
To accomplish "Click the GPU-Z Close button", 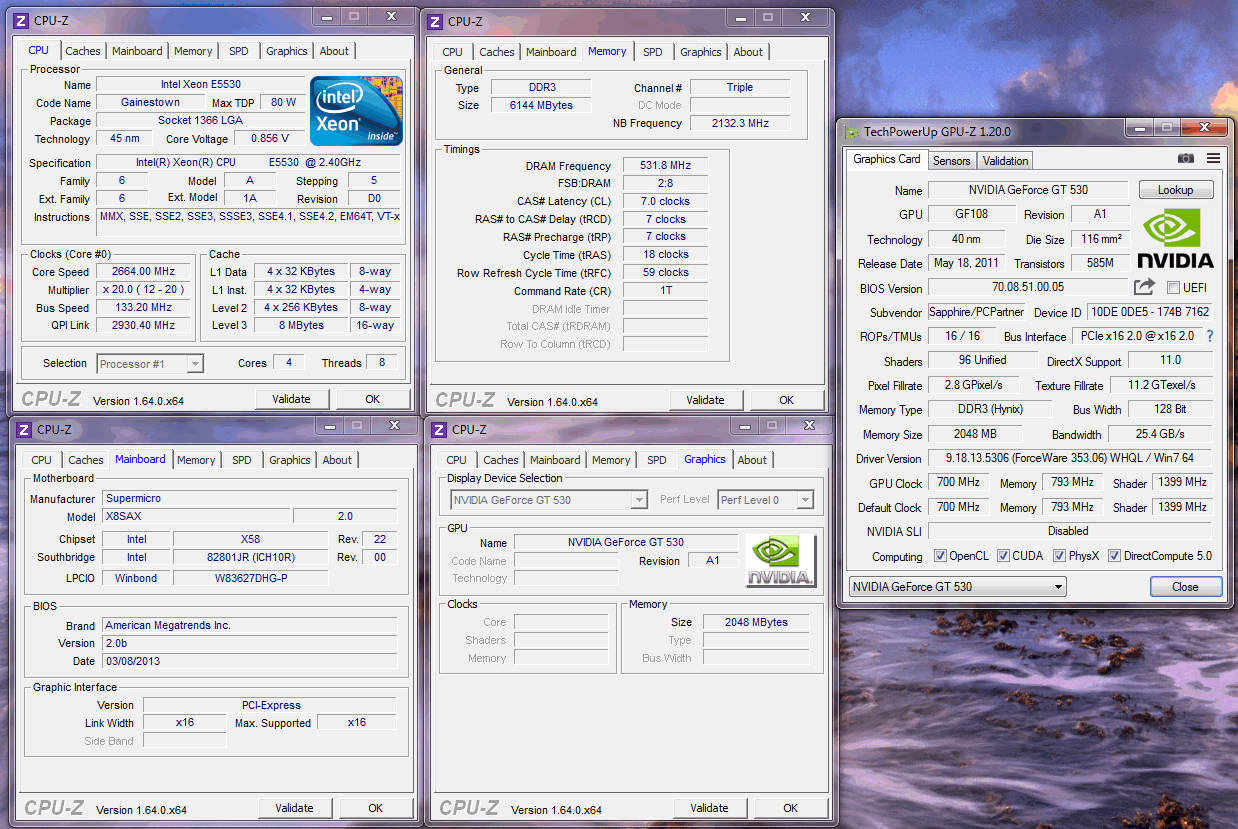I will (1185, 587).
